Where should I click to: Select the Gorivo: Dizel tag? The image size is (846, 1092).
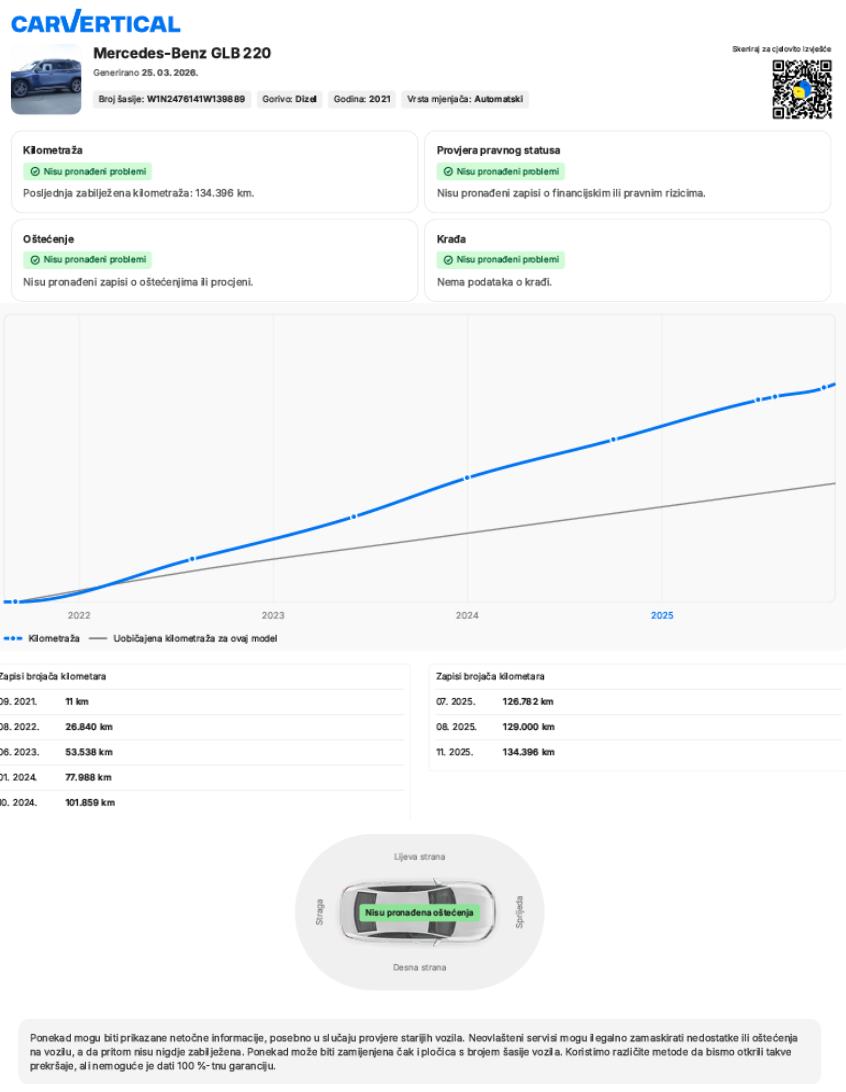pos(289,99)
